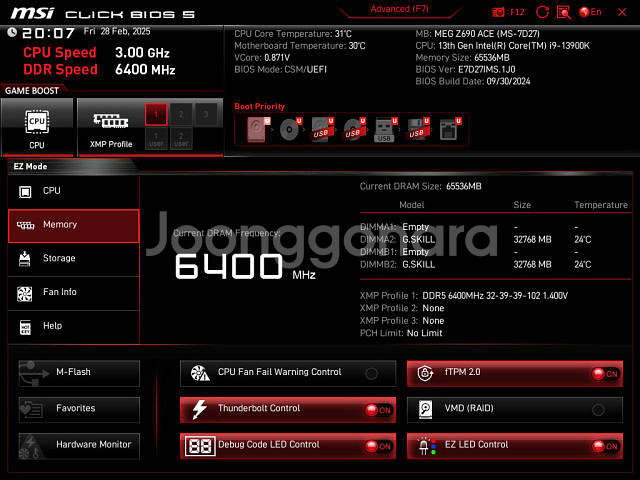This screenshot has width=640, height=480.
Task: Click the F12 screenshot camera icon
Action: point(500,12)
